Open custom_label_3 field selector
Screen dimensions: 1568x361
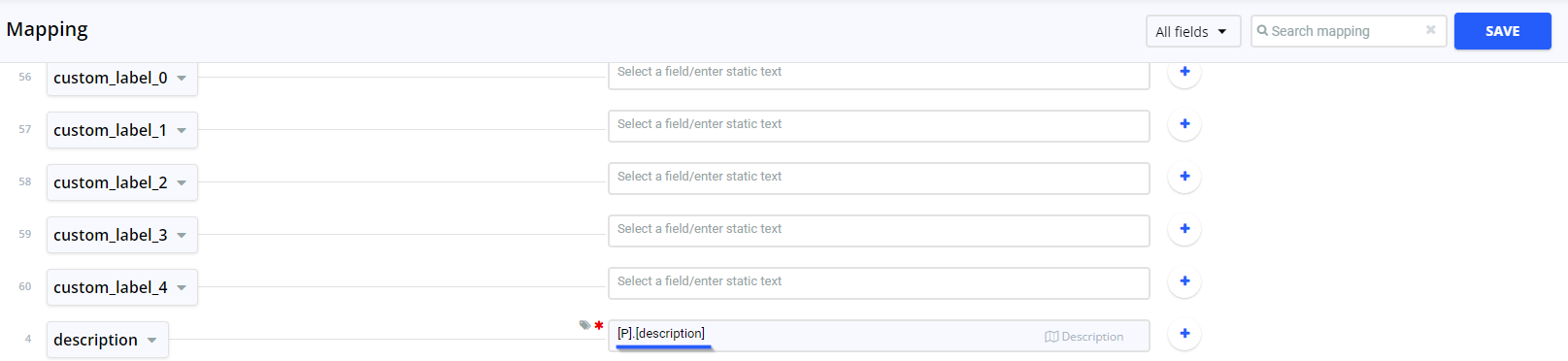point(122,235)
